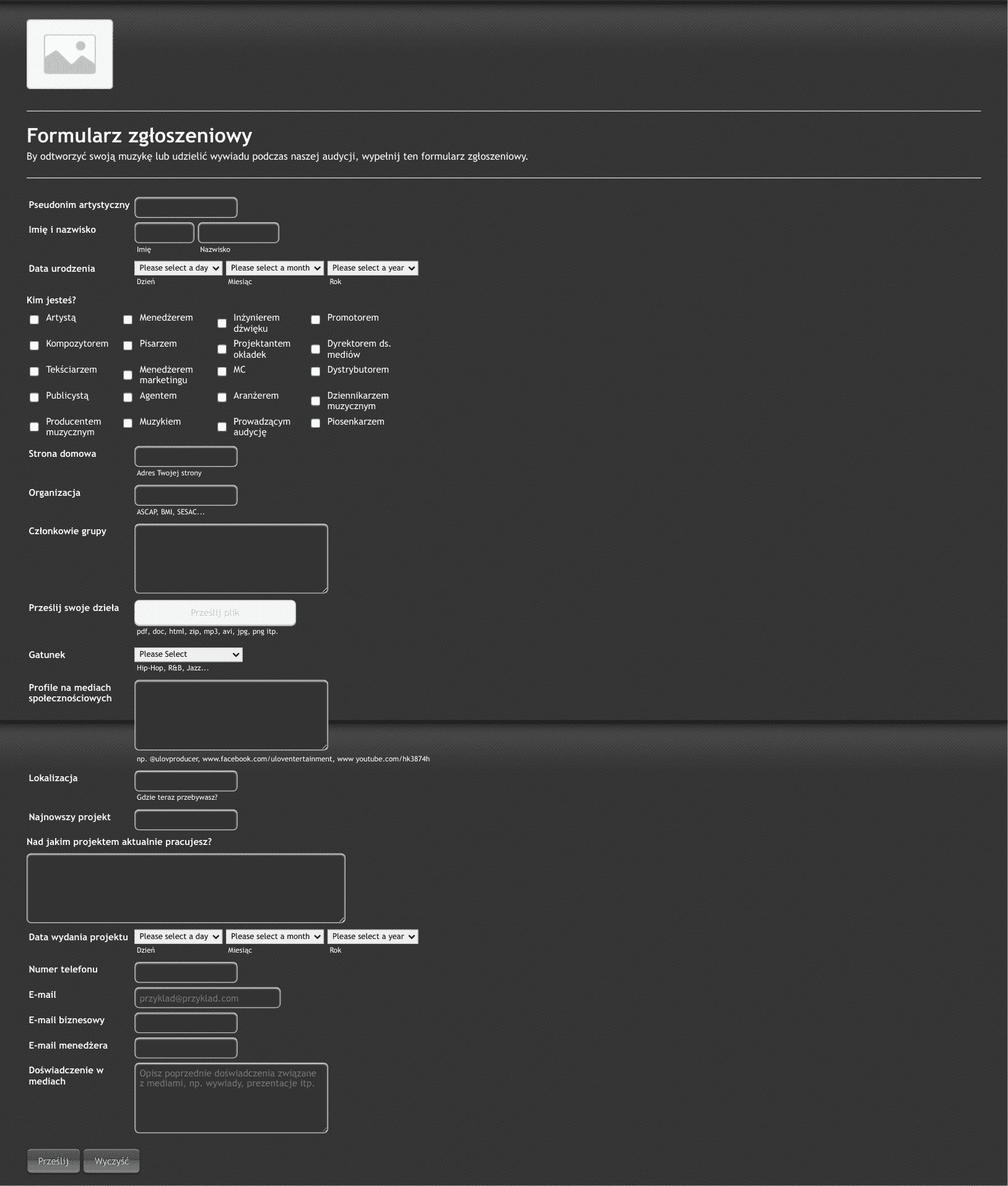This screenshot has height=1186, width=1008.
Task: Click the 'Hip-Hop, R&B, Jazz...' hint text
Action: [173, 668]
